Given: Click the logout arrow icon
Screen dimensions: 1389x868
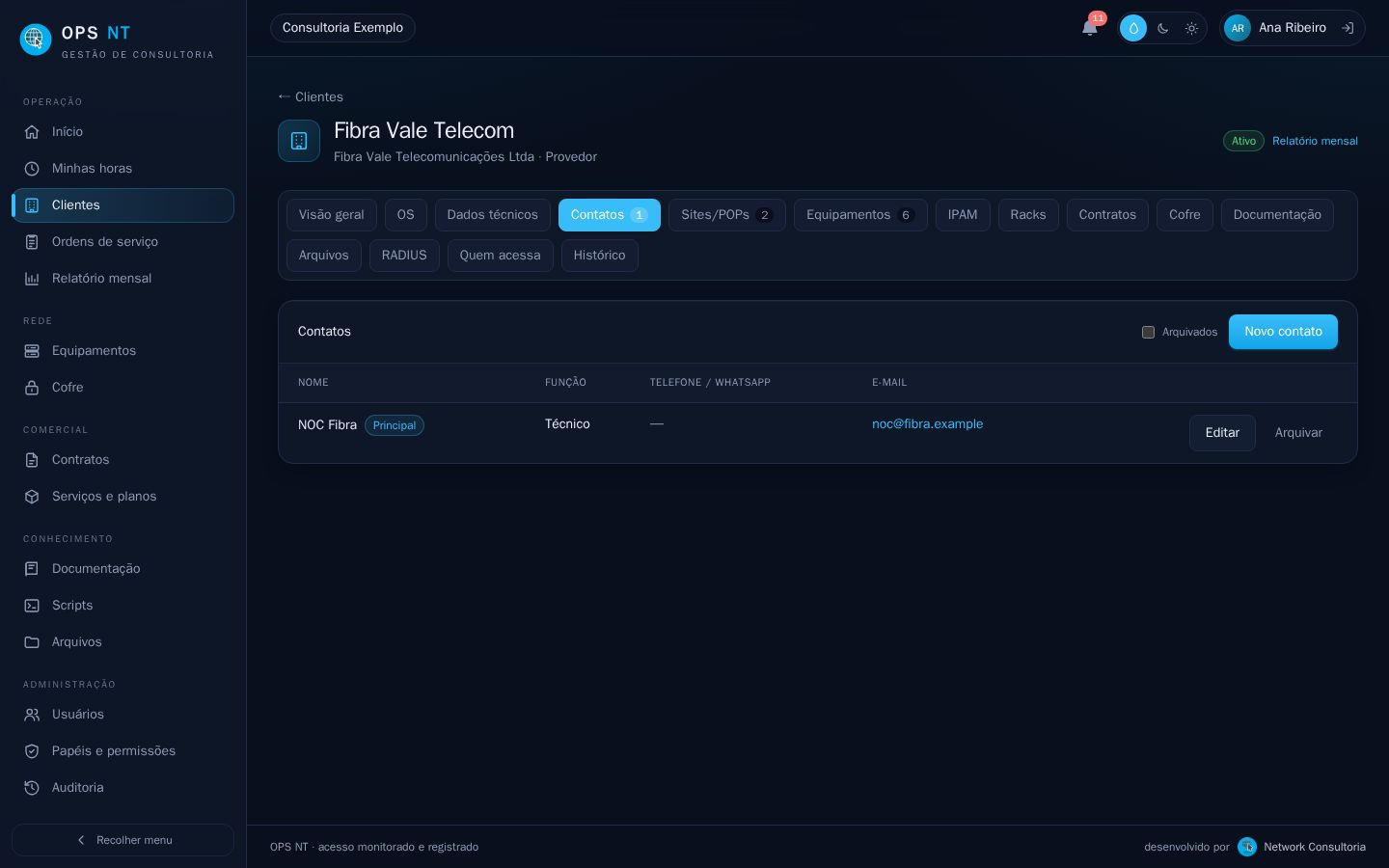Looking at the screenshot, I should point(1348,28).
